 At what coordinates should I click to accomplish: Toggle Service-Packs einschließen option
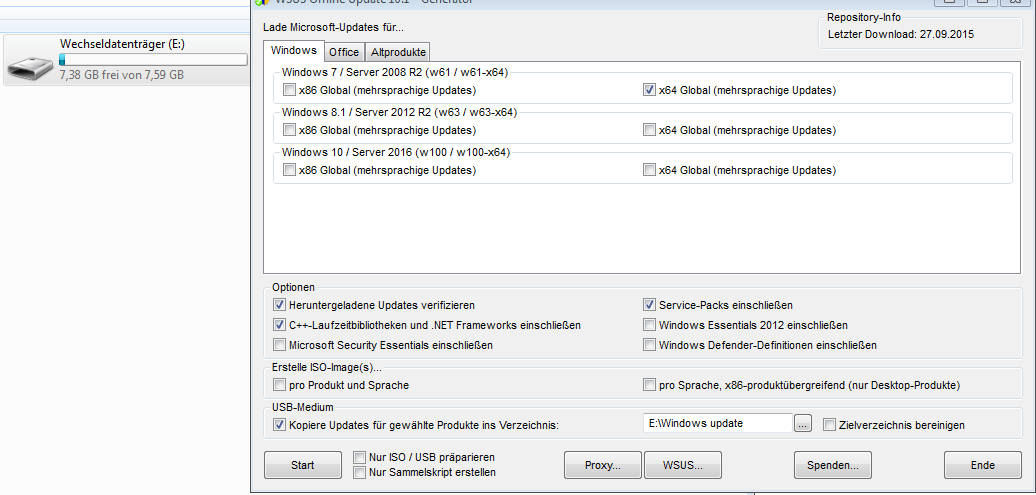[x=650, y=305]
